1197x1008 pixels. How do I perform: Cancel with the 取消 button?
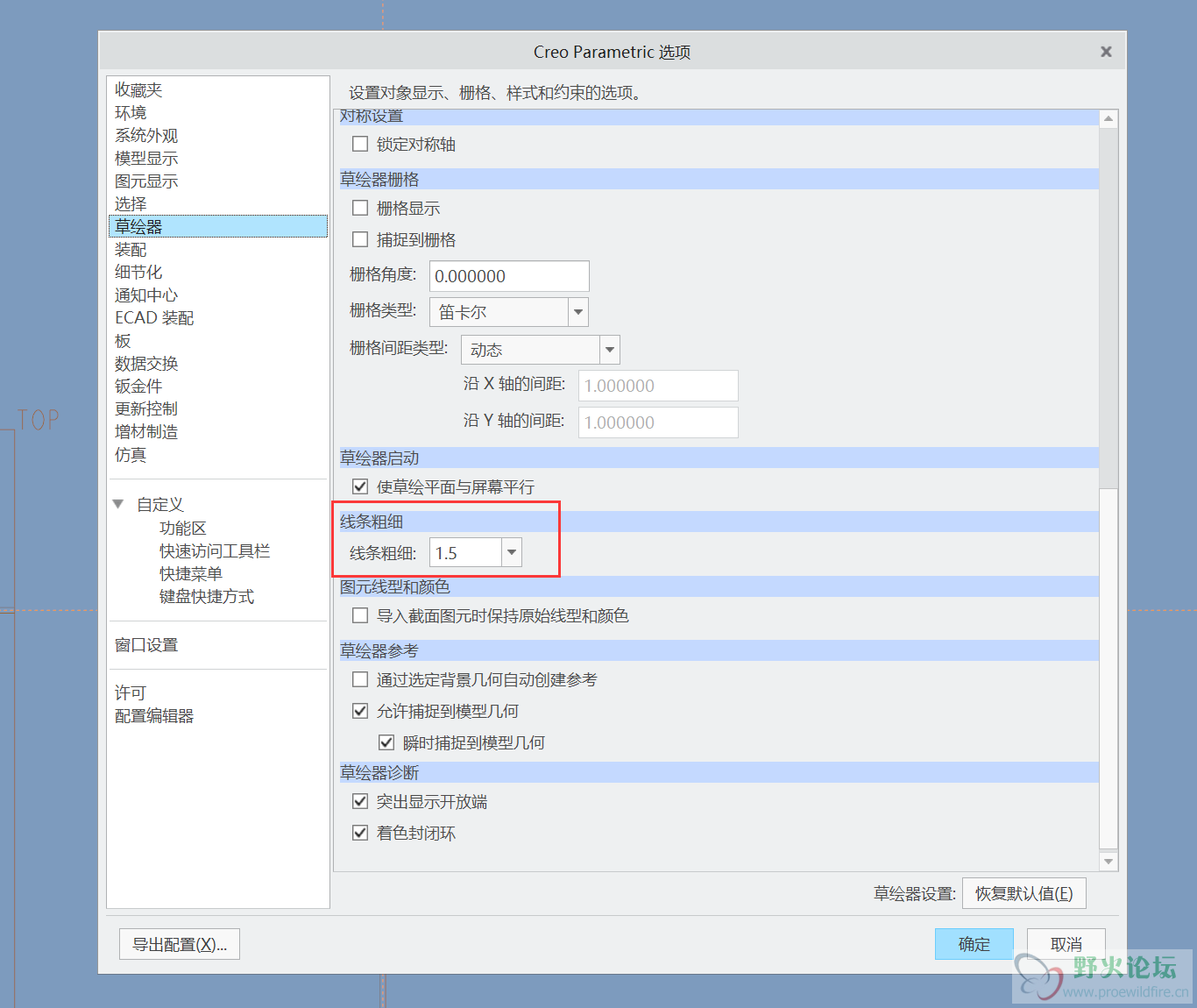click(1066, 944)
